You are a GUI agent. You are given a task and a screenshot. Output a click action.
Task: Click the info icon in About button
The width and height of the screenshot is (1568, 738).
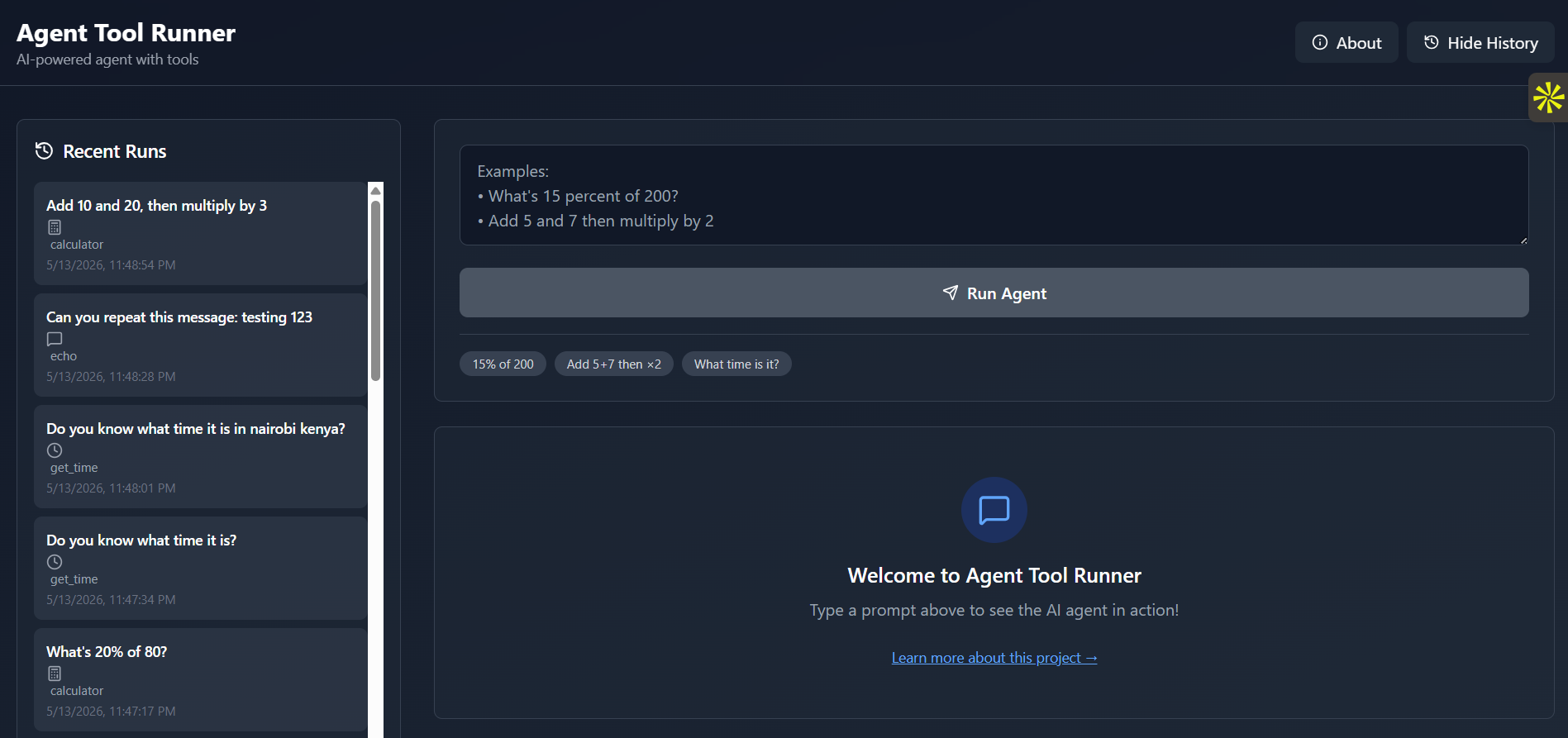coord(1320,42)
